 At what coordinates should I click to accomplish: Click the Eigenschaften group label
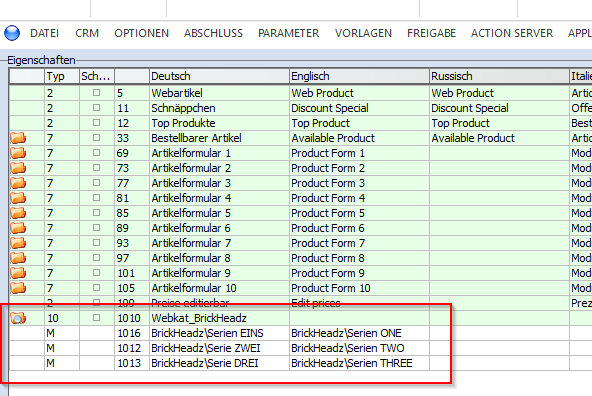point(41,60)
